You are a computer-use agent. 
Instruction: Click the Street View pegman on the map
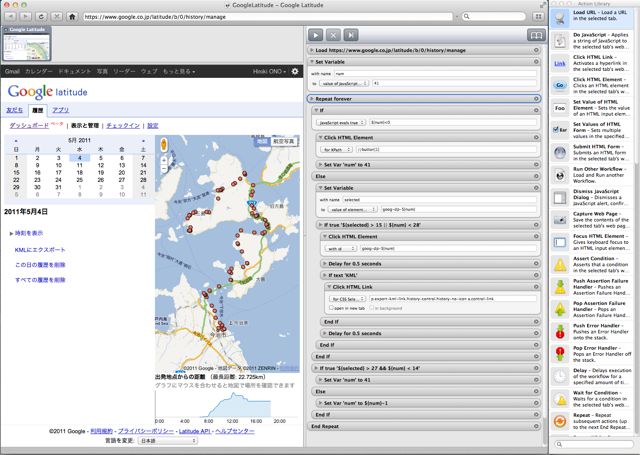coord(164,144)
